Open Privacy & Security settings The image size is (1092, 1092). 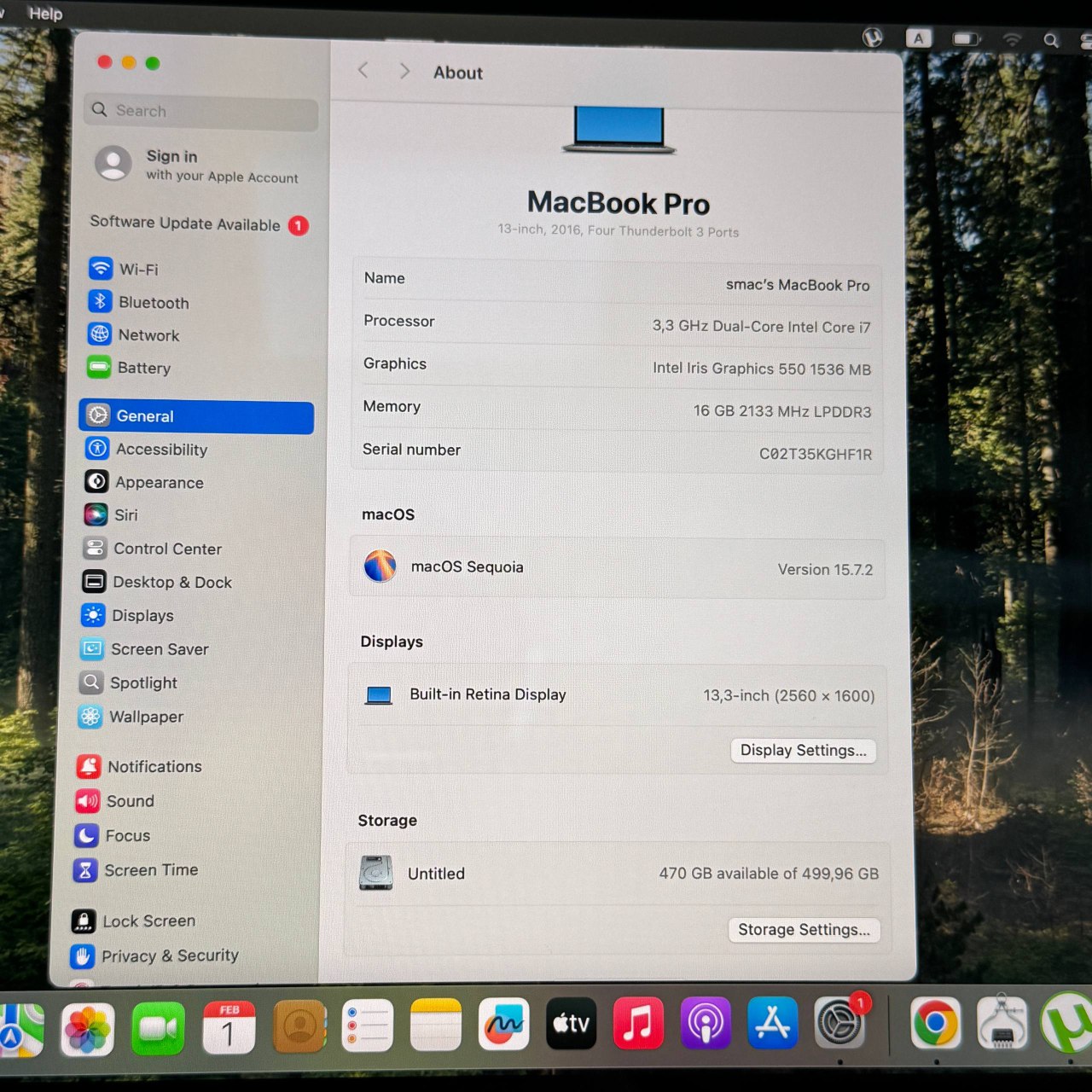click(170, 955)
